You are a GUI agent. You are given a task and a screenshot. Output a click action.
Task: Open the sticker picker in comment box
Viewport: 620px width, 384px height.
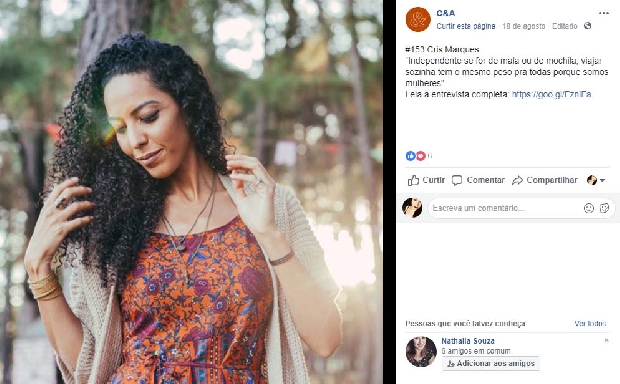click(x=604, y=208)
